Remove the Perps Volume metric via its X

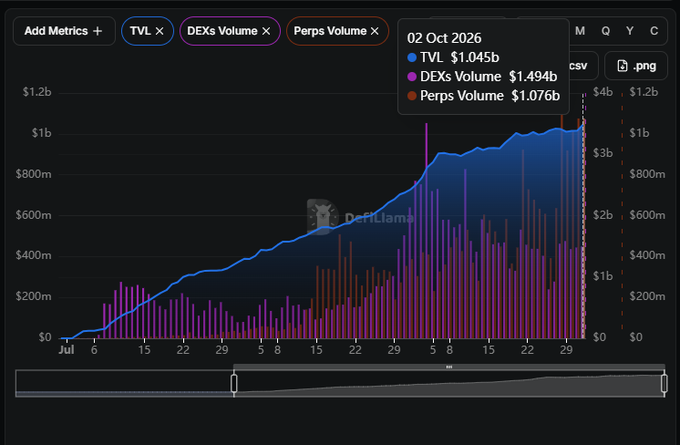pyautogui.click(x=375, y=31)
